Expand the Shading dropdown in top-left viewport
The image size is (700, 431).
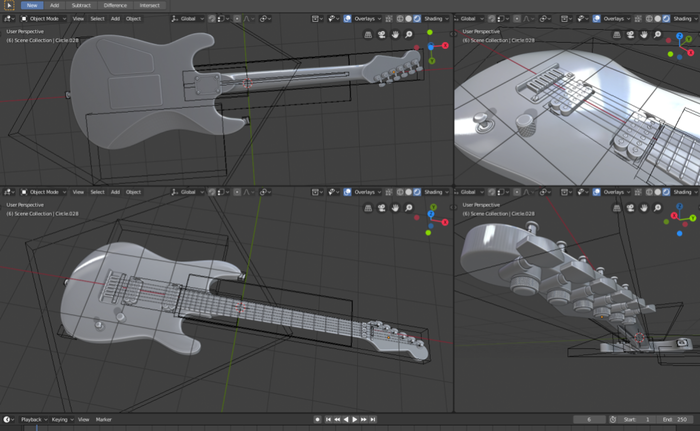433,18
